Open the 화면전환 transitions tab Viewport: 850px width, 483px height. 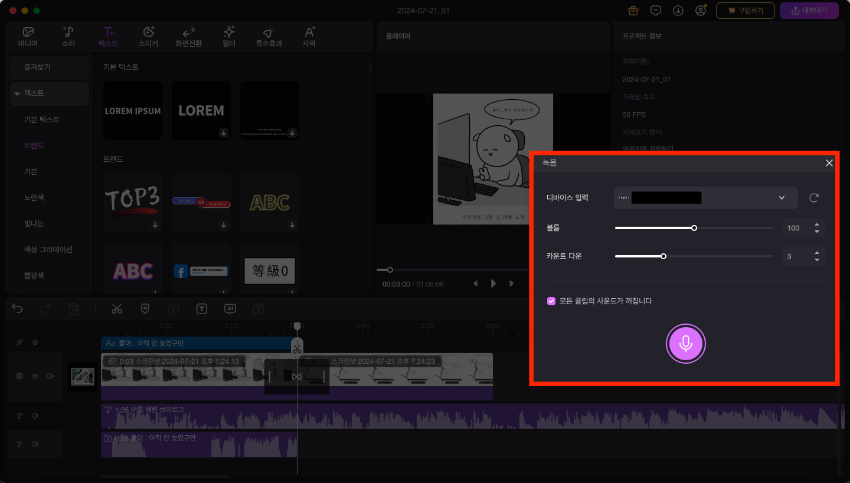pos(188,37)
